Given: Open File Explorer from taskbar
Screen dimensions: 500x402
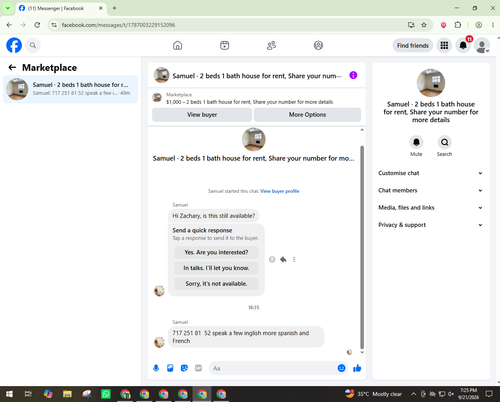Looking at the screenshot, I should (67, 394).
